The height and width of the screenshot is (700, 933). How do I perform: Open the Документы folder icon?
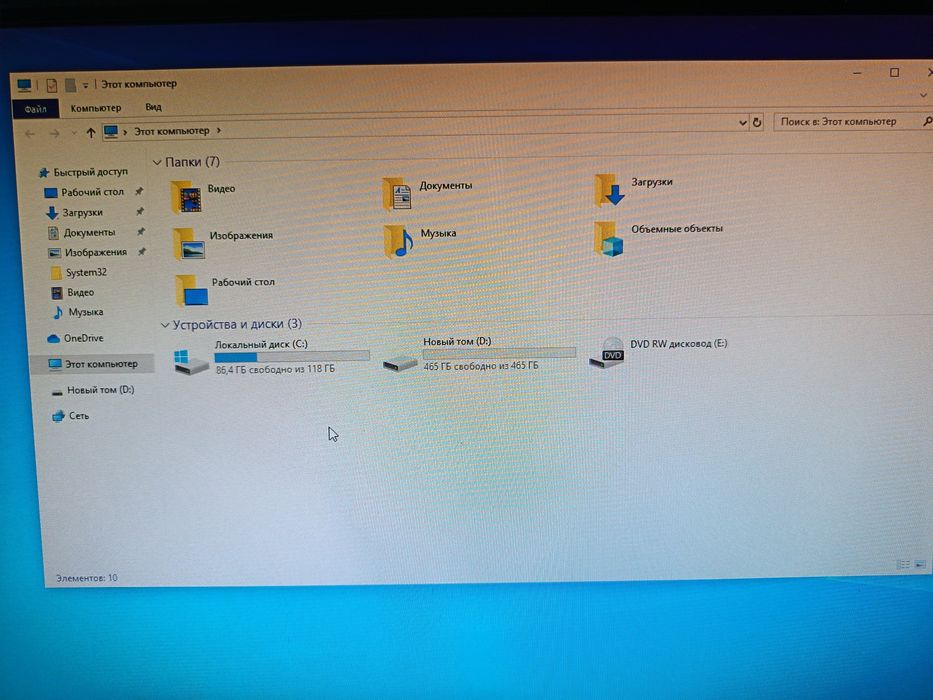[397, 194]
